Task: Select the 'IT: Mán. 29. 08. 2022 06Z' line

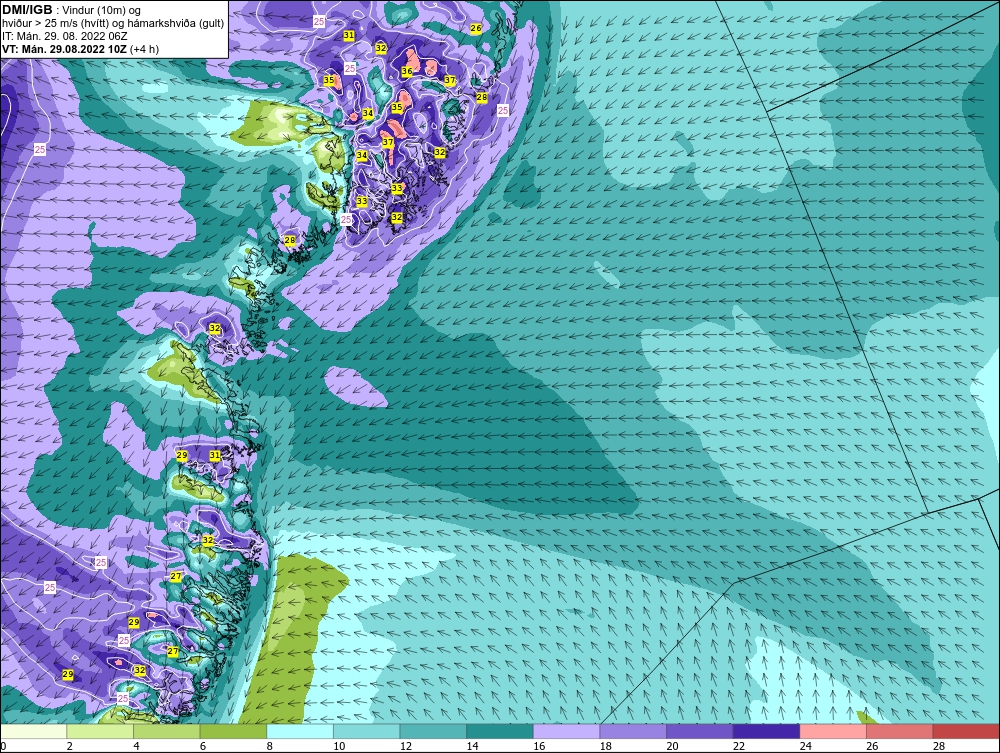Action: pyautogui.click(x=64, y=36)
